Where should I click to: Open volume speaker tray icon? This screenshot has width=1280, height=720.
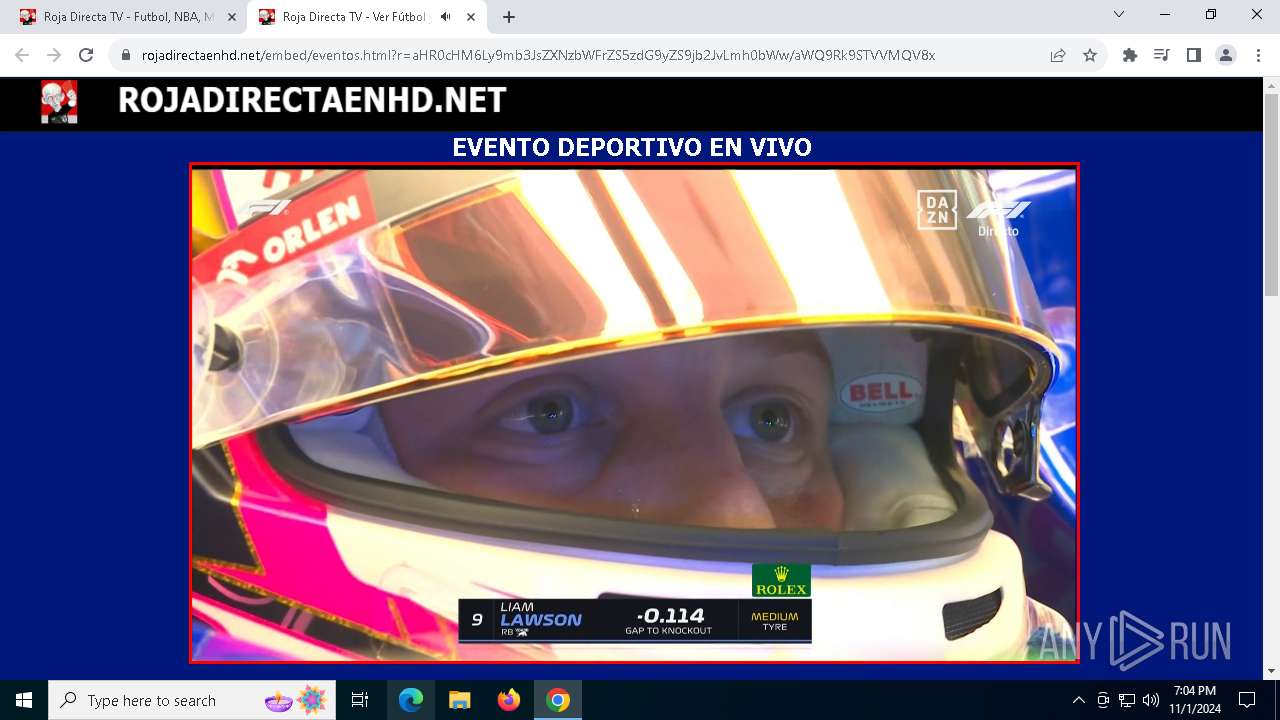click(1151, 700)
